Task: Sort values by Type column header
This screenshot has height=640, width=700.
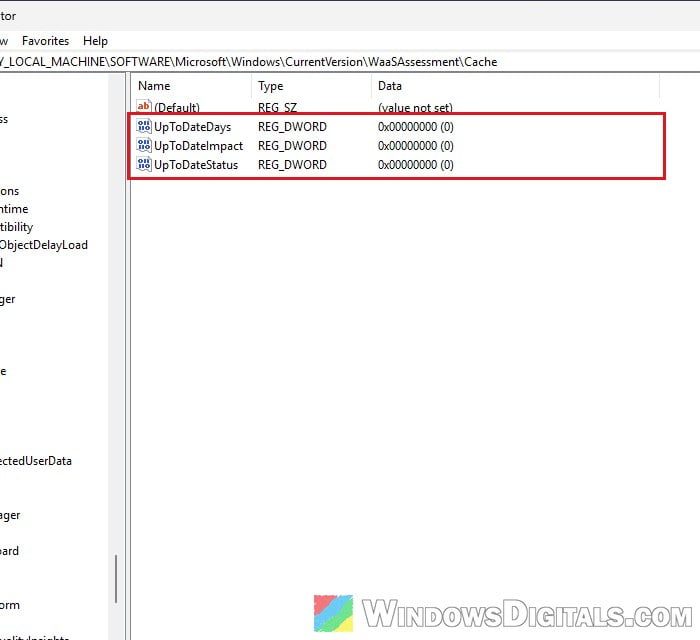Action: [x=271, y=86]
